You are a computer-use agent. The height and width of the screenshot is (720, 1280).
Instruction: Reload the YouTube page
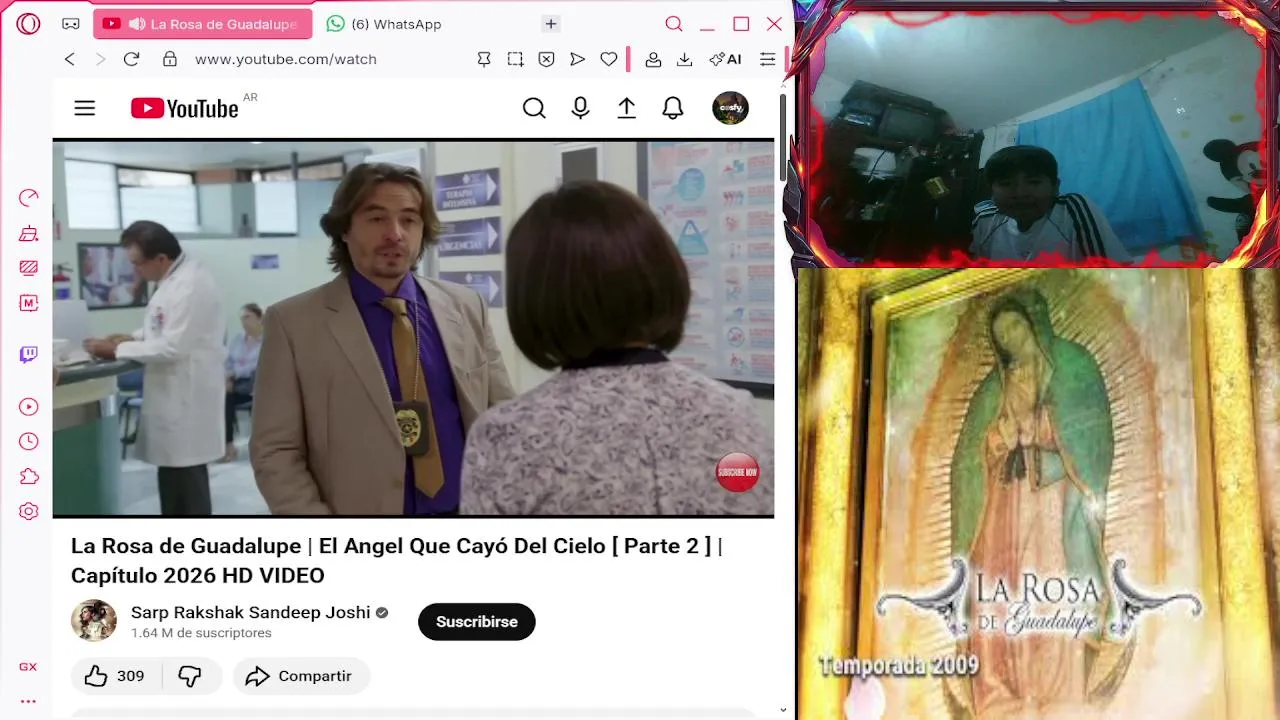click(131, 59)
